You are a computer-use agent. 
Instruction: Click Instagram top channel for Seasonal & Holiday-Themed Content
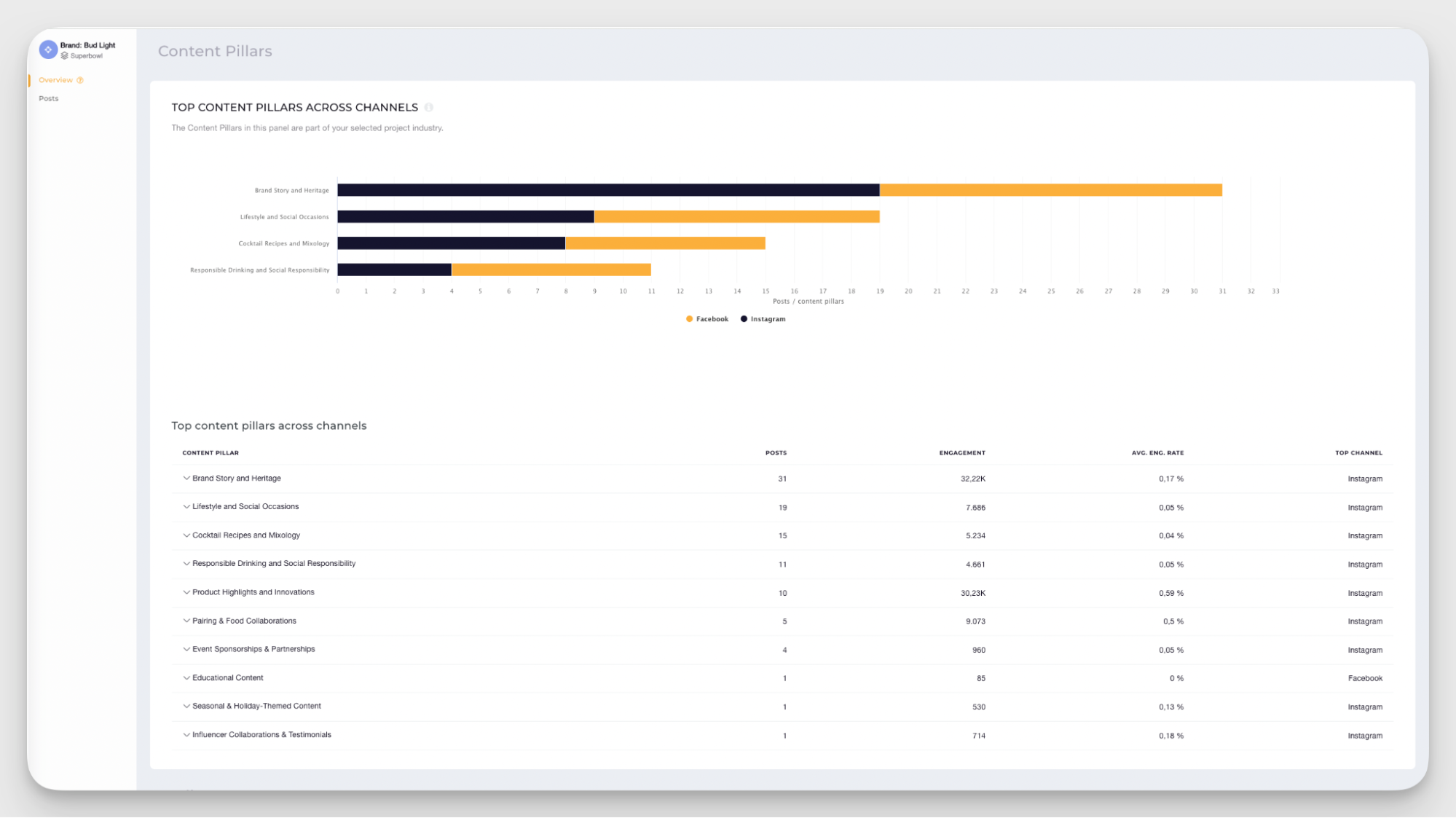tap(1364, 707)
